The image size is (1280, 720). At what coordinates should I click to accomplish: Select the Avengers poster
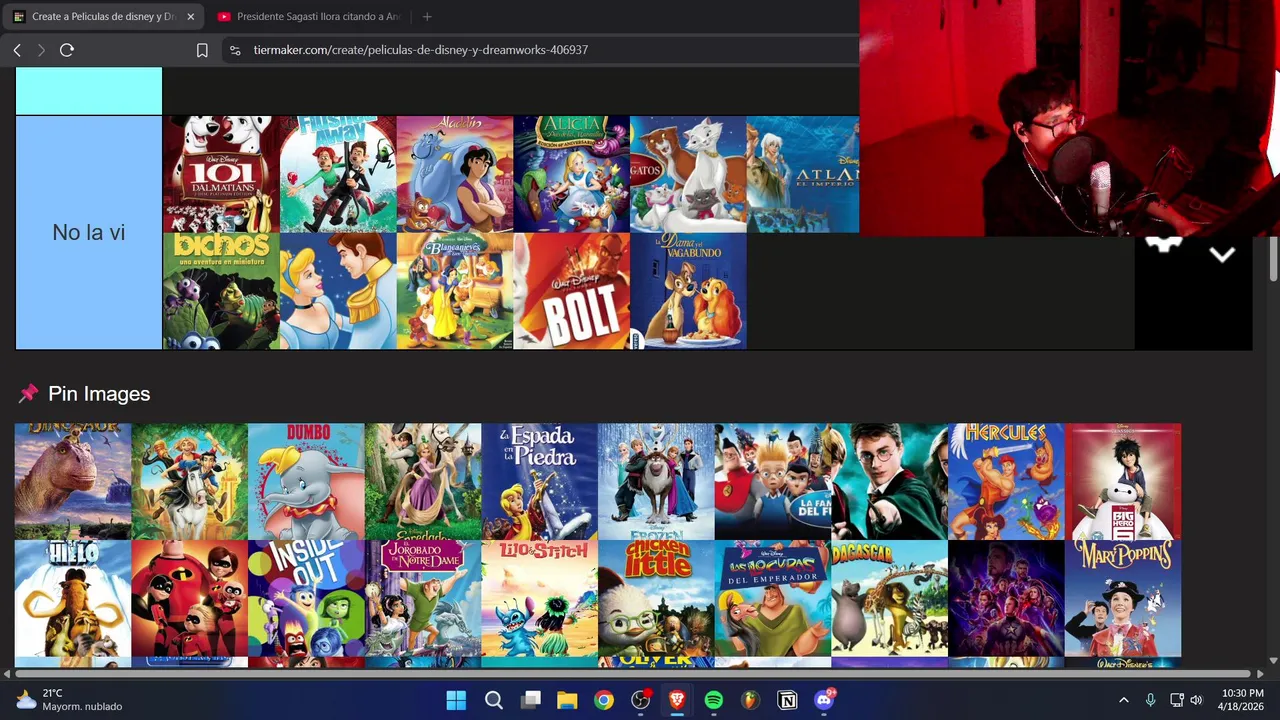point(1006,598)
